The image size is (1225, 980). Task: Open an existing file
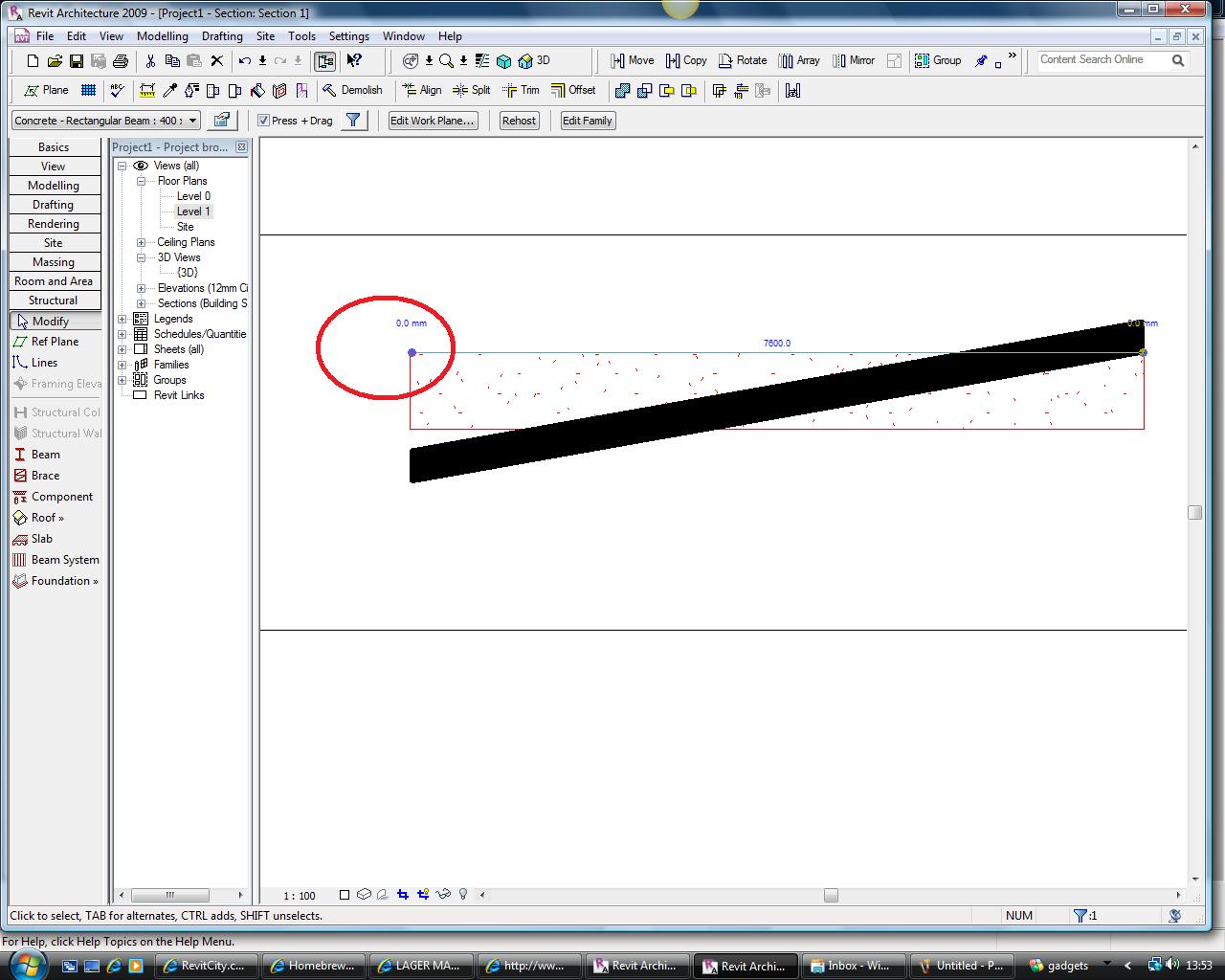point(55,60)
